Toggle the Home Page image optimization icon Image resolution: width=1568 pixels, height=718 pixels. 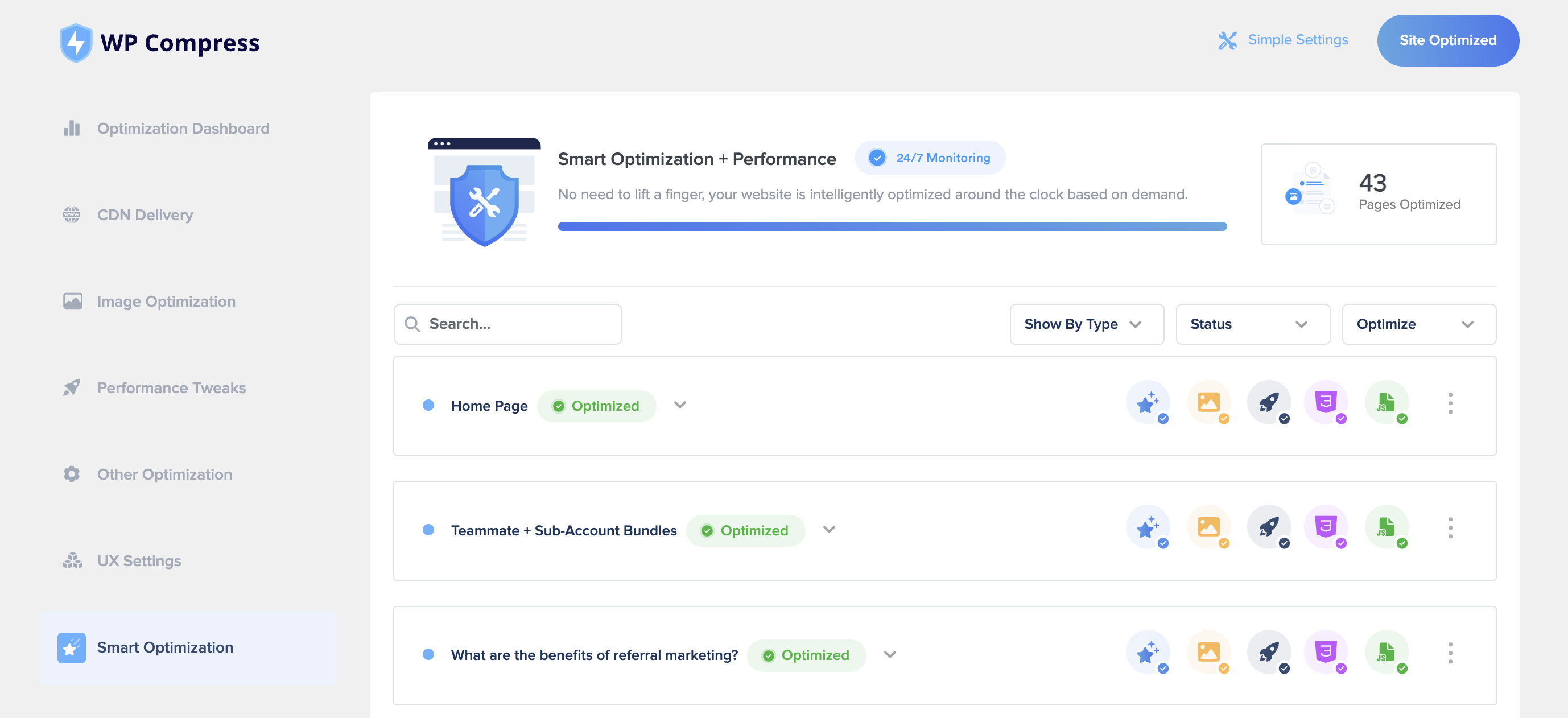pos(1209,403)
